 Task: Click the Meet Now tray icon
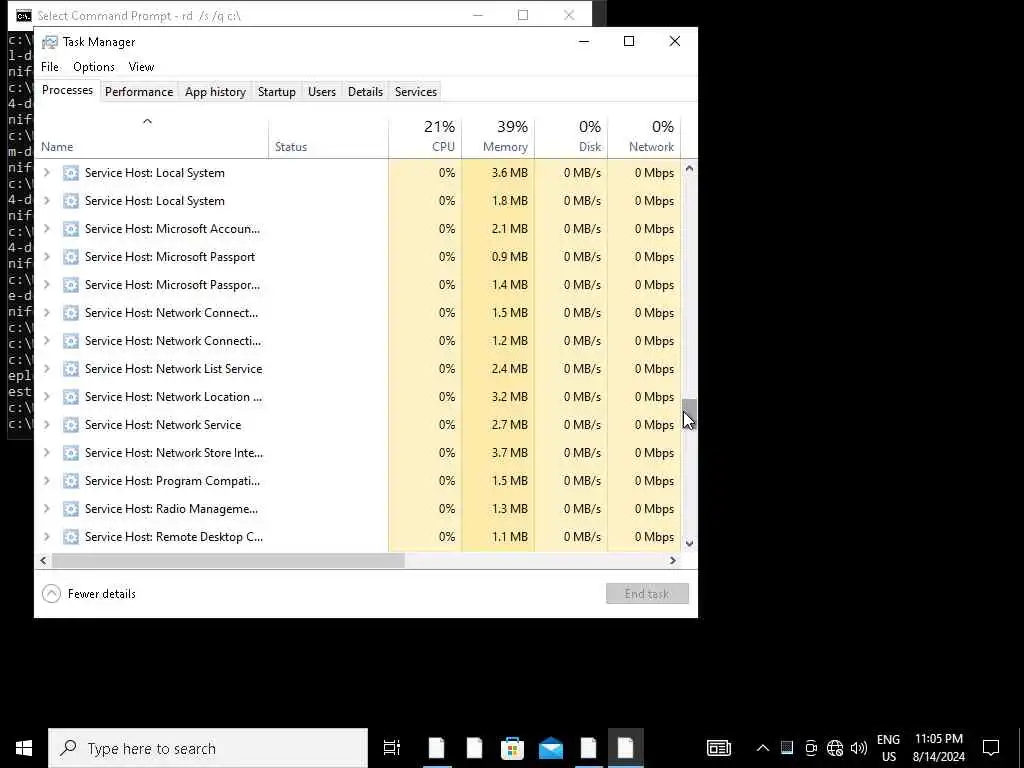[810, 748]
